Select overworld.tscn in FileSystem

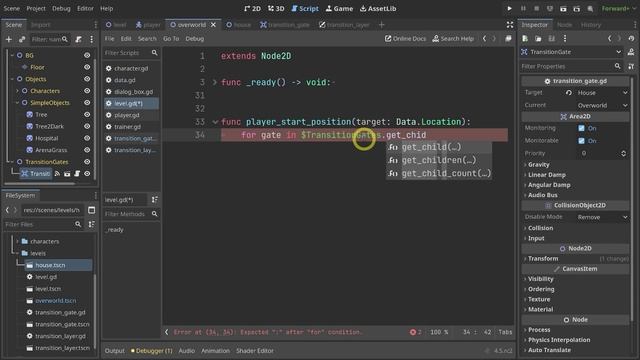point(55,300)
